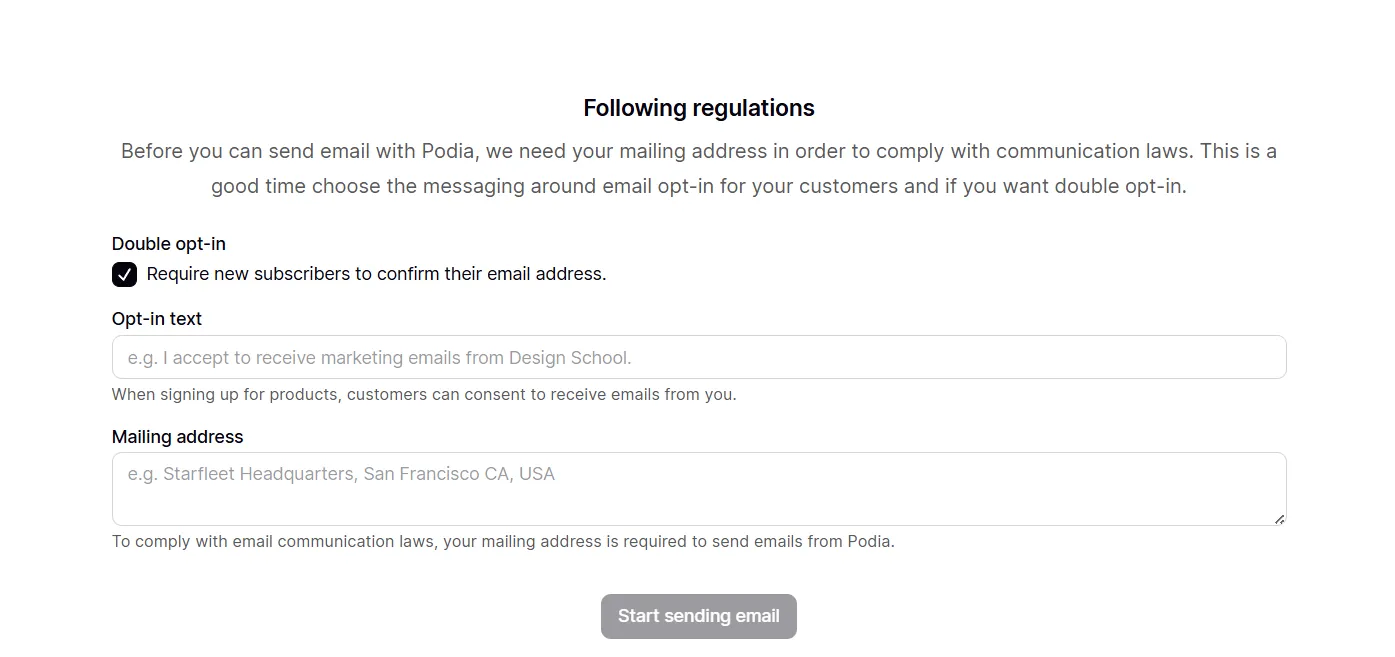Image resolution: width=1395 pixels, height=657 pixels.
Task: Click the Mailing address textarea resize handle
Action: tap(1279, 519)
